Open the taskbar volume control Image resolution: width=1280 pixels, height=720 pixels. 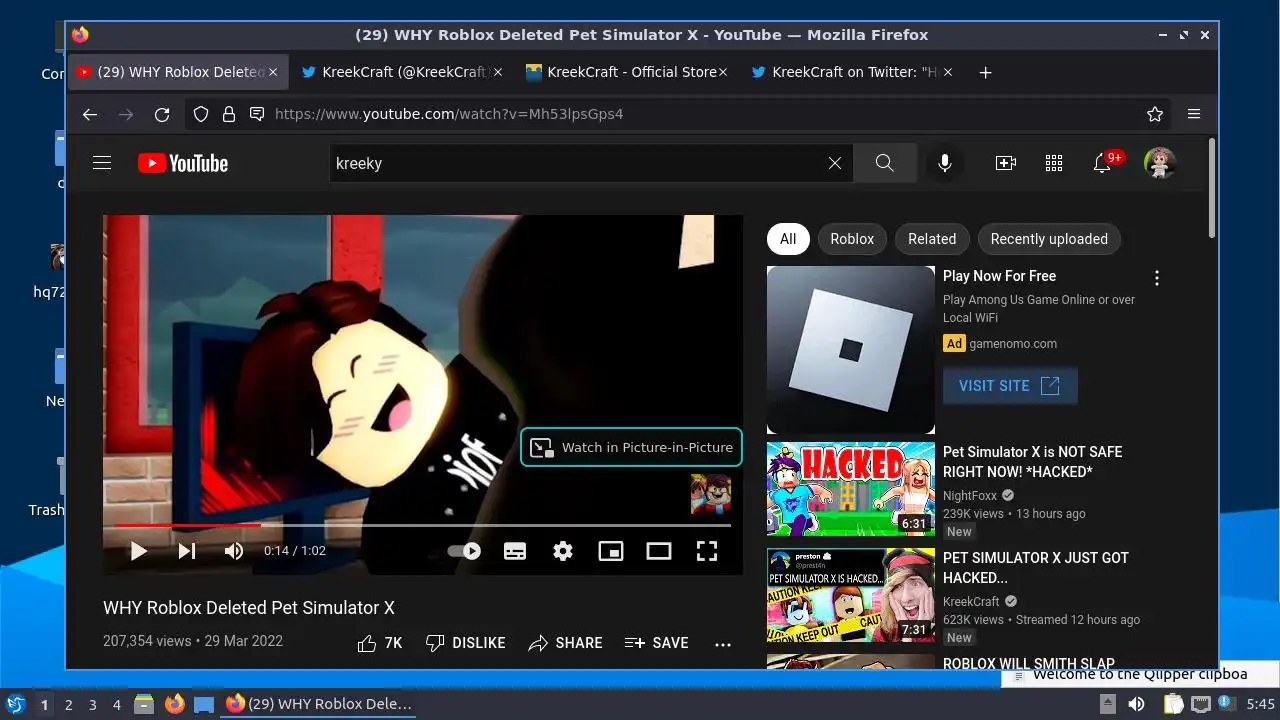(x=1136, y=704)
